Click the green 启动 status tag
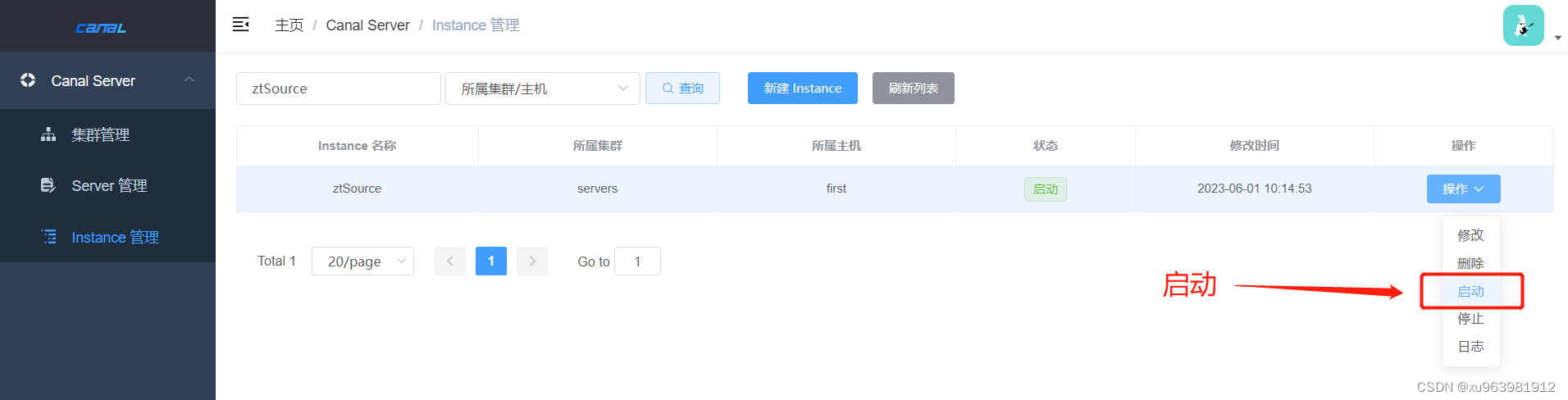The width and height of the screenshot is (1568, 400). click(x=1045, y=189)
